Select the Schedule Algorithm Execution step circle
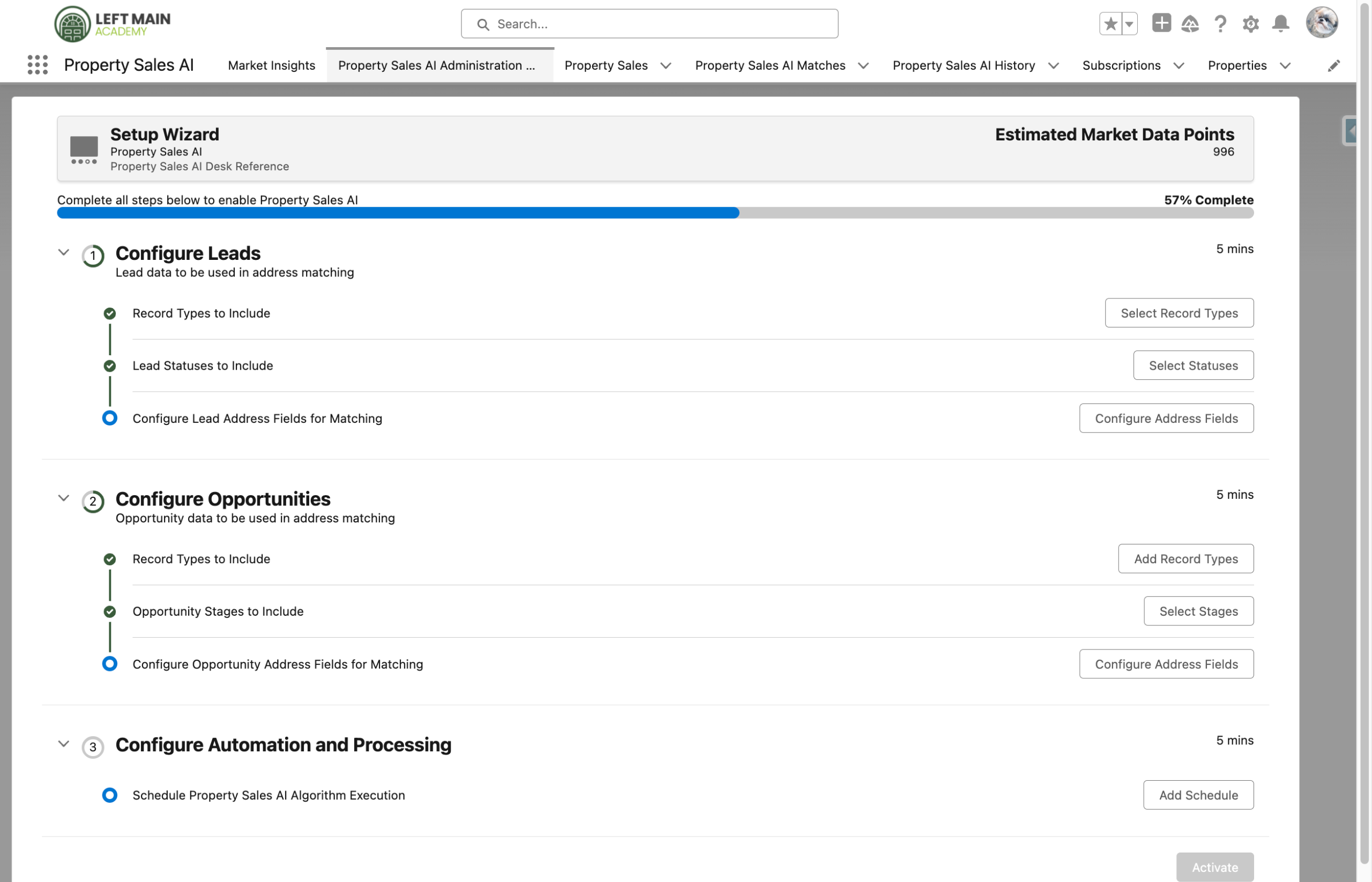This screenshot has height=882, width=1372. click(x=109, y=795)
